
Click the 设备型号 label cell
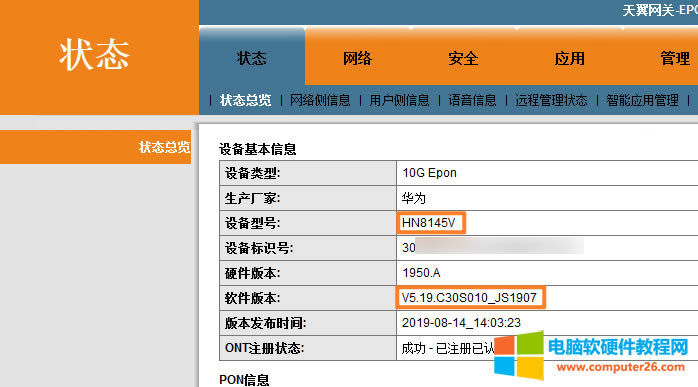point(308,223)
